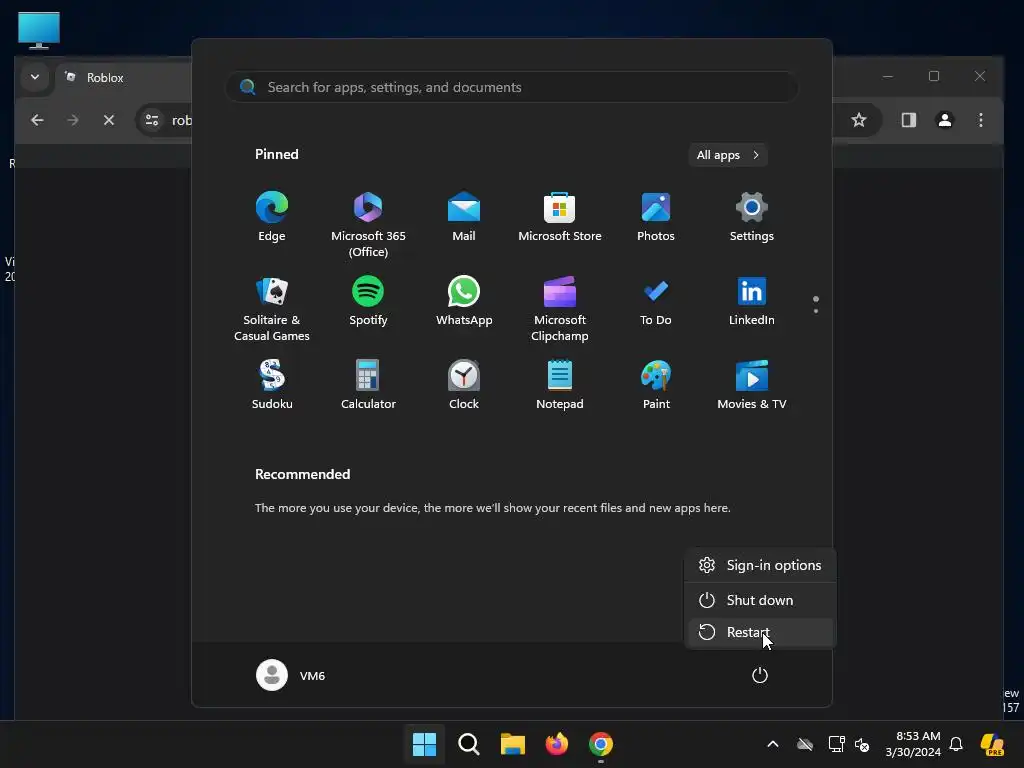Launch the Paint app
Screen dimensions: 1024x768
point(656,385)
